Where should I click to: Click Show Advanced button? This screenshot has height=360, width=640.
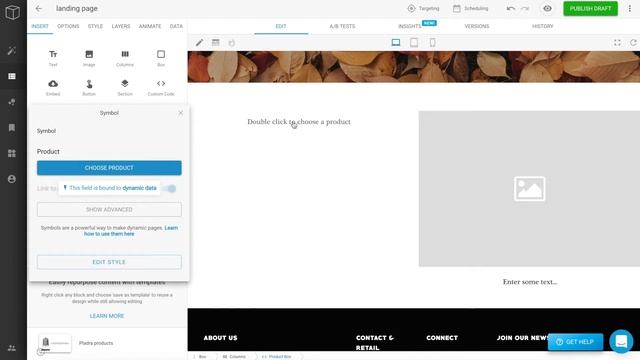click(109, 209)
